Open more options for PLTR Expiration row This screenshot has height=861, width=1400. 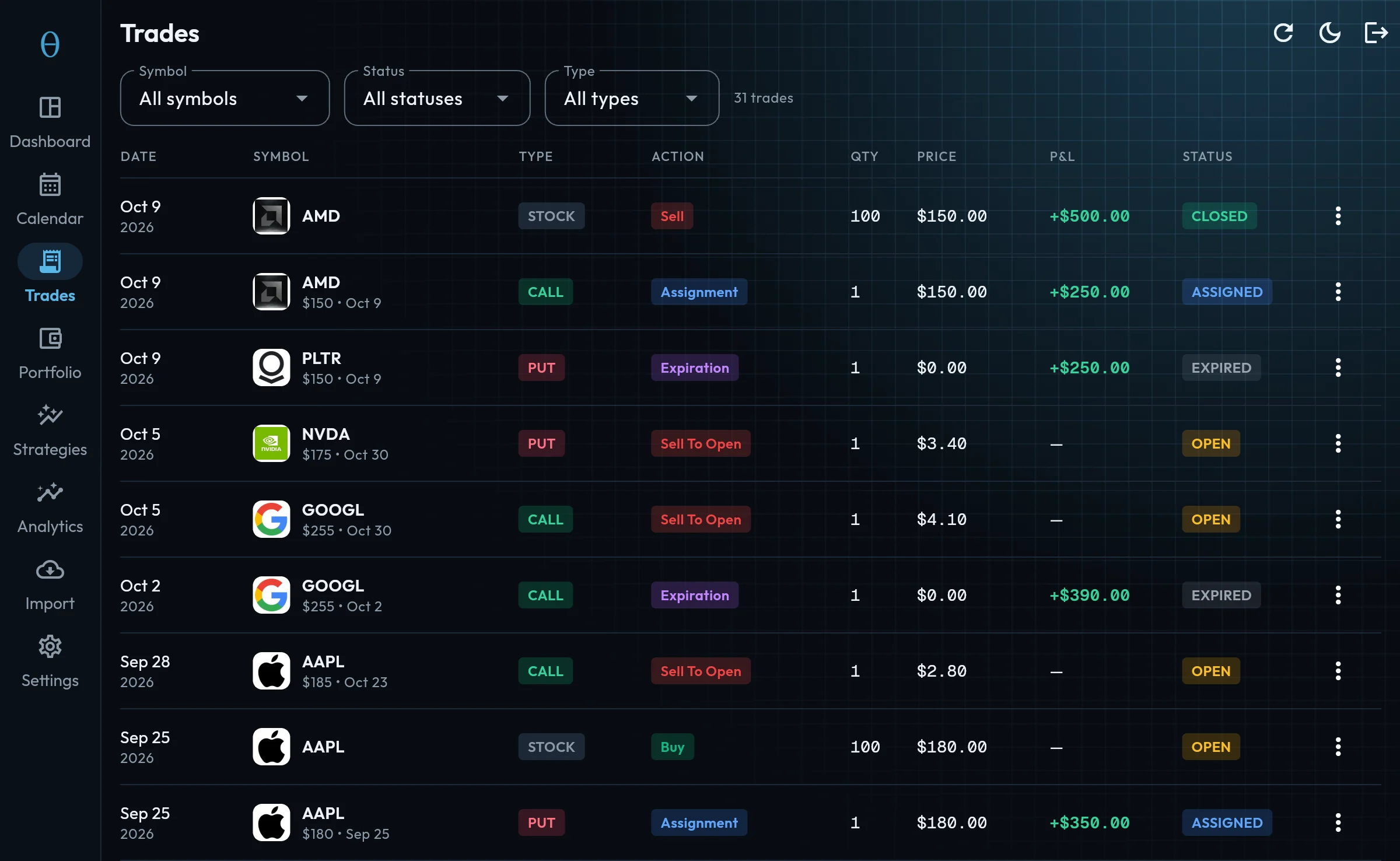1338,367
